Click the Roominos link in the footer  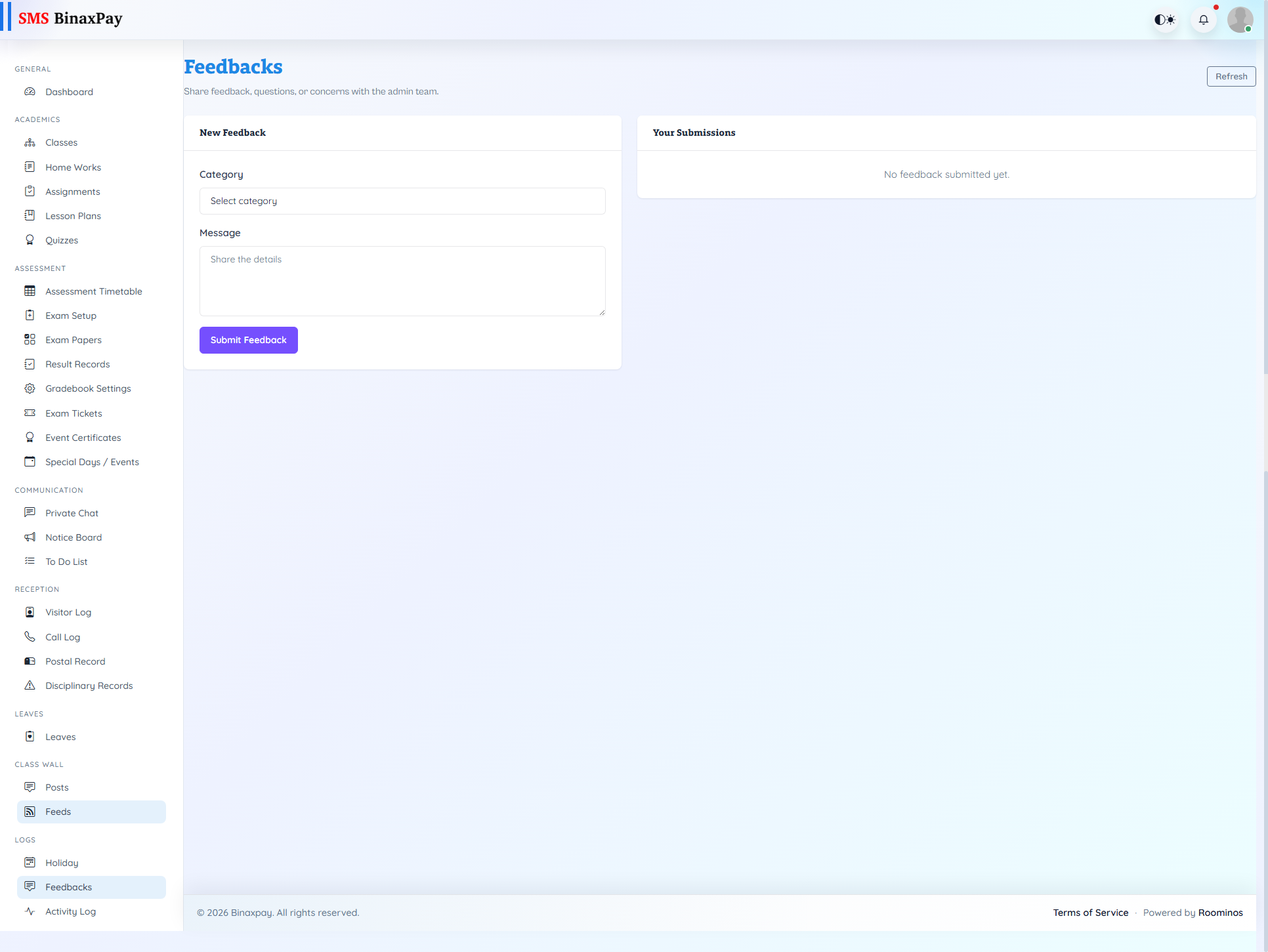coord(1220,912)
